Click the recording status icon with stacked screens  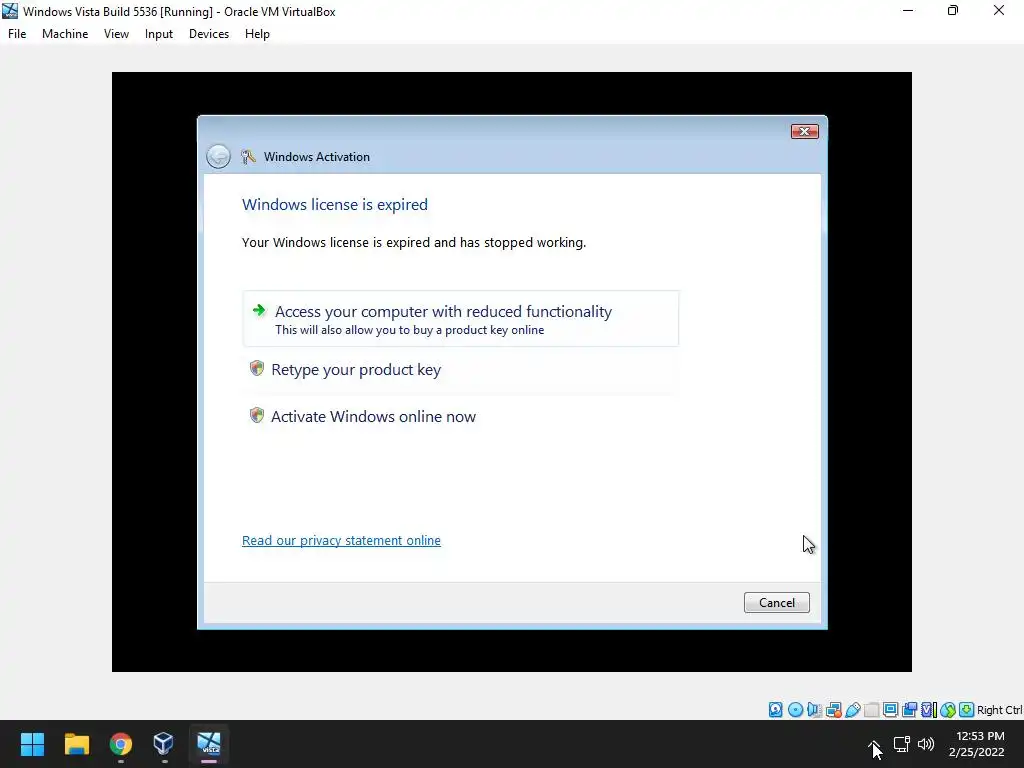click(x=909, y=710)
